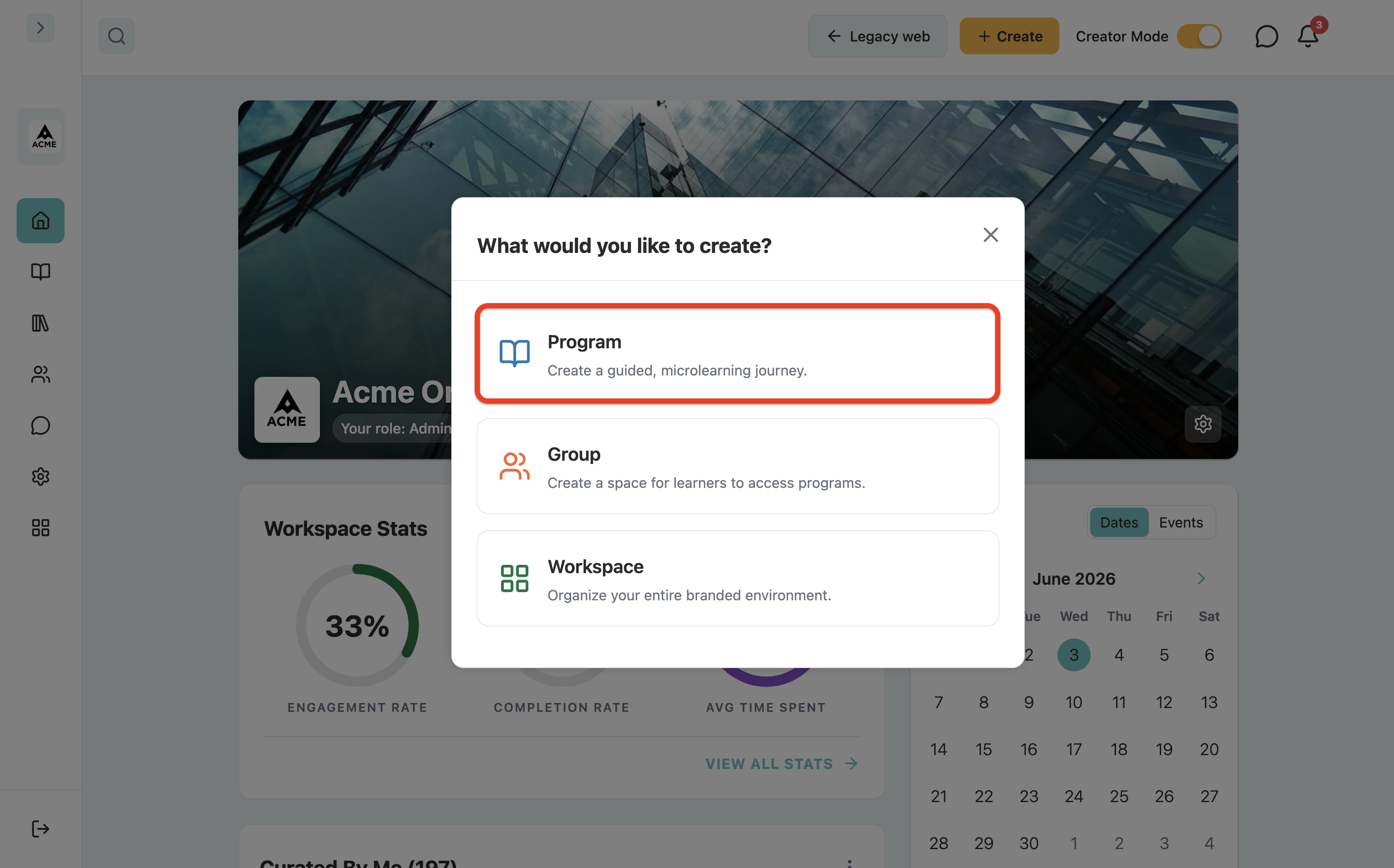Toggle Creator Mode switch
This screenshot has height=868, width=1394.
(1199, 36)
